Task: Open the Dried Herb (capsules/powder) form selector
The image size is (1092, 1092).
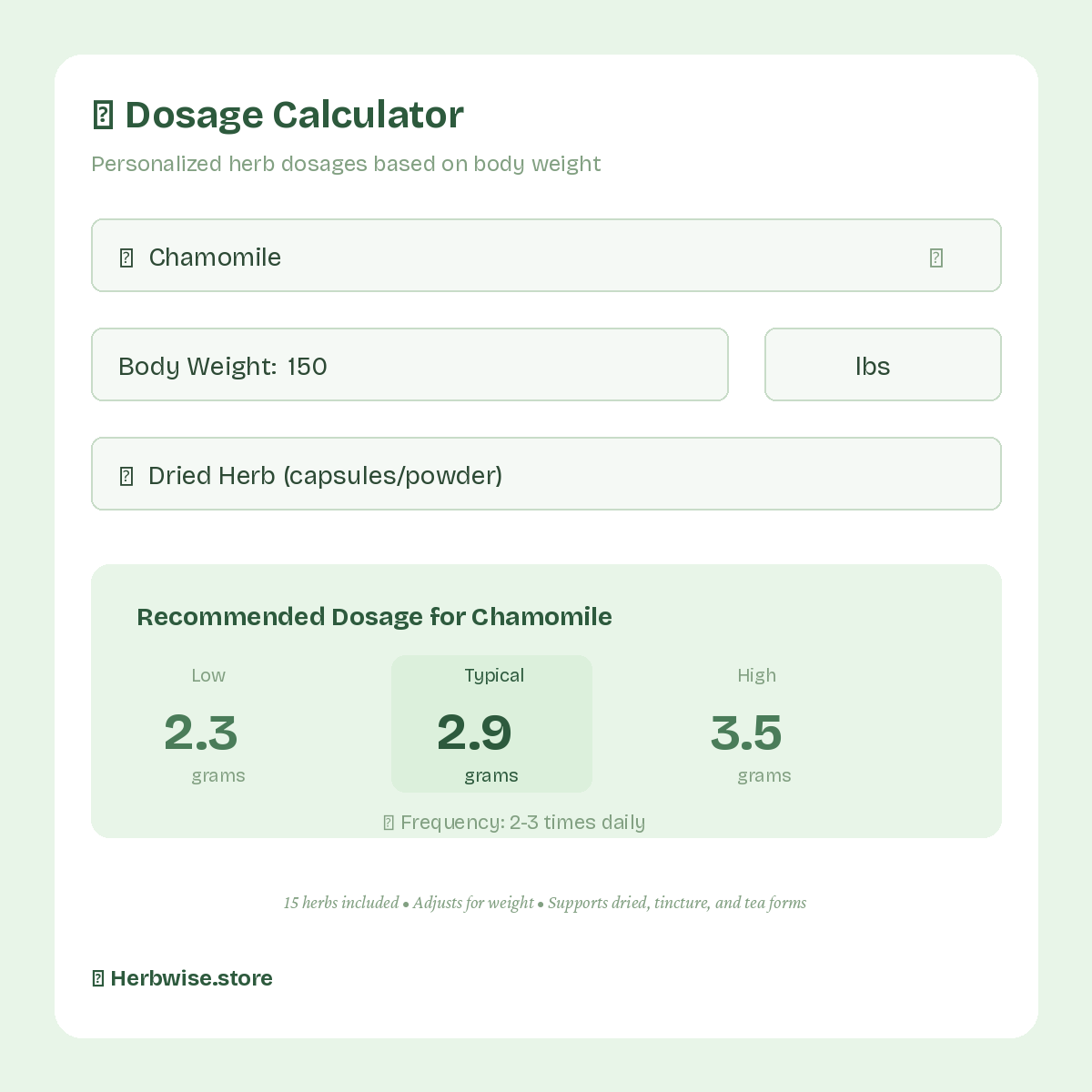Action: click(546, 473)
